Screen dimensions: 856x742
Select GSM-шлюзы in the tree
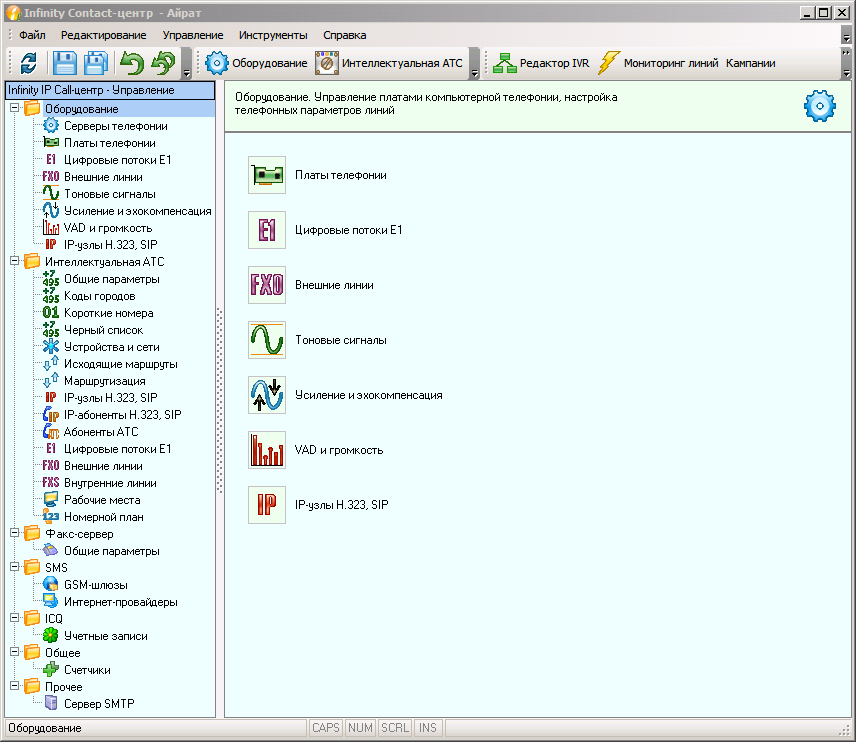[x=96, y=585]
